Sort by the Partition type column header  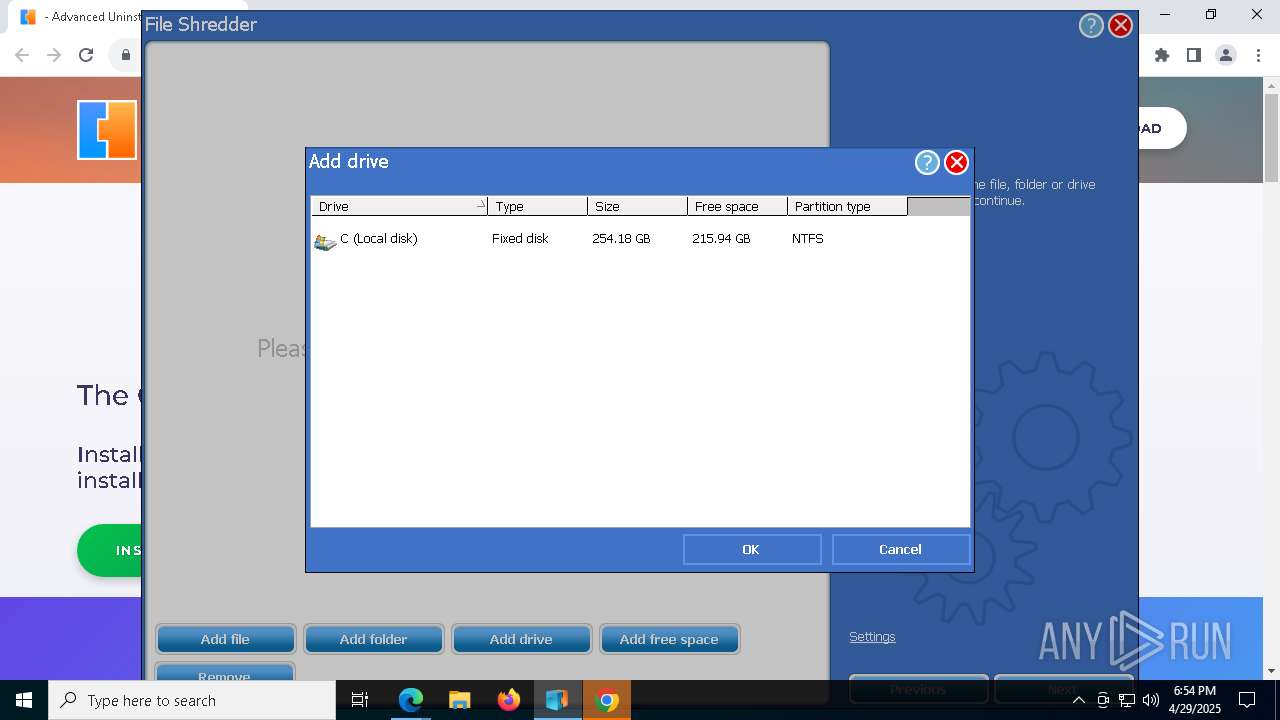coord(848,206)
